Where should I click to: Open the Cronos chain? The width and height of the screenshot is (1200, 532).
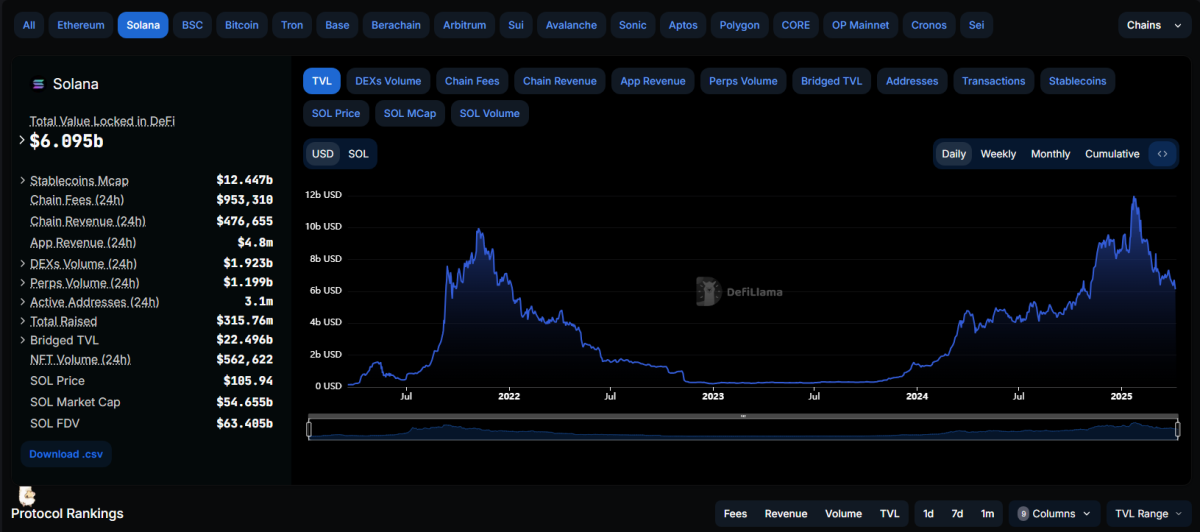929,25
